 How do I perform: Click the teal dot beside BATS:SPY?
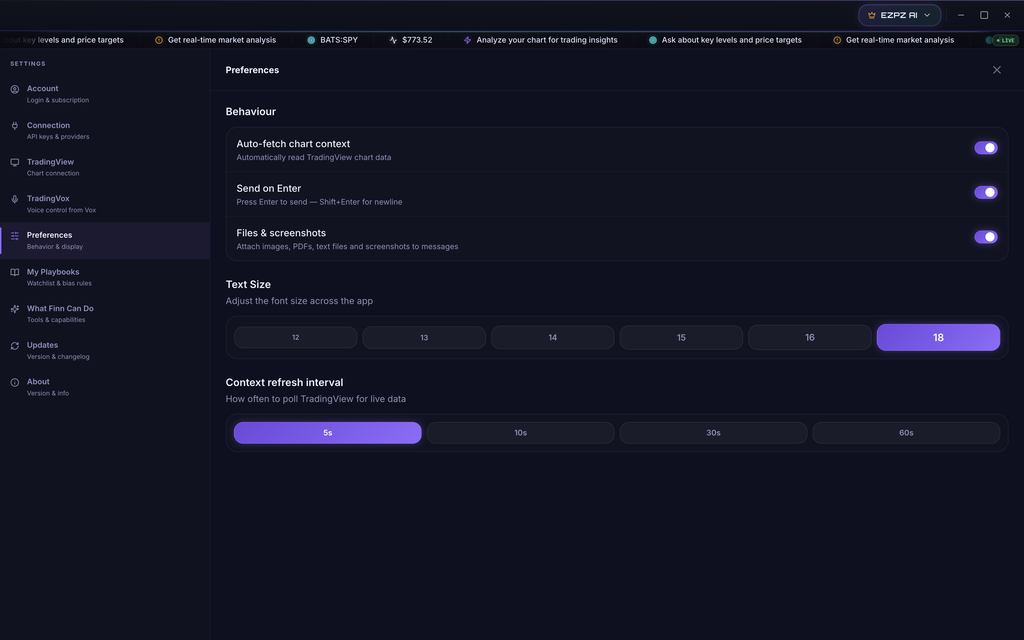point(311,40)
